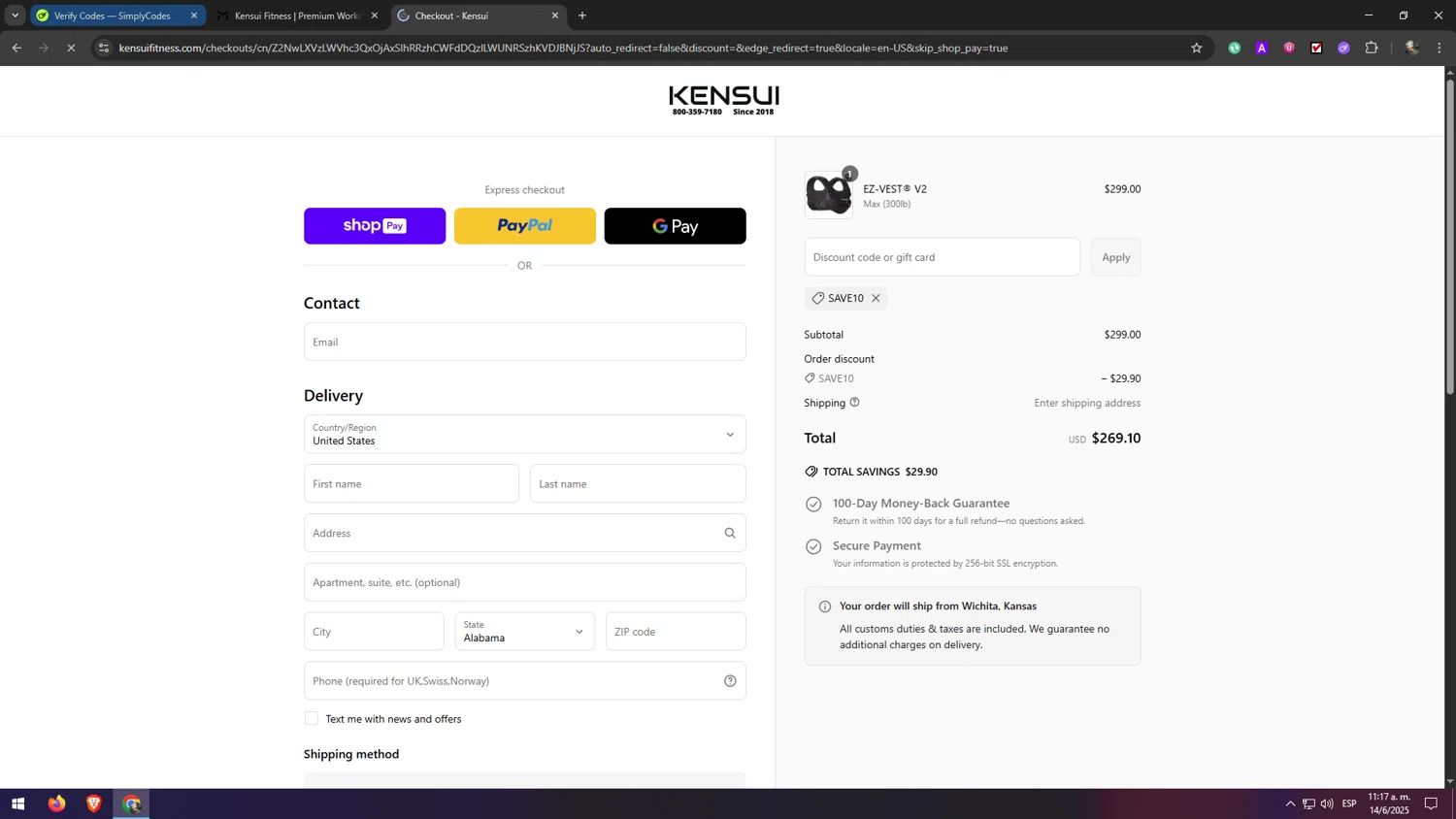Open the Chrome three-dot menu
Viewport: 1456px width, 819px height.
(x=1439, y=48)
